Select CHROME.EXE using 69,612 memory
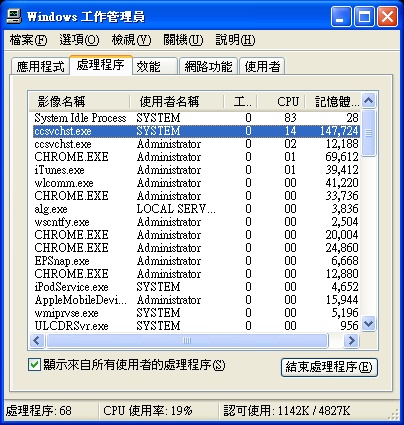404x425 pixels. [196, 157]
